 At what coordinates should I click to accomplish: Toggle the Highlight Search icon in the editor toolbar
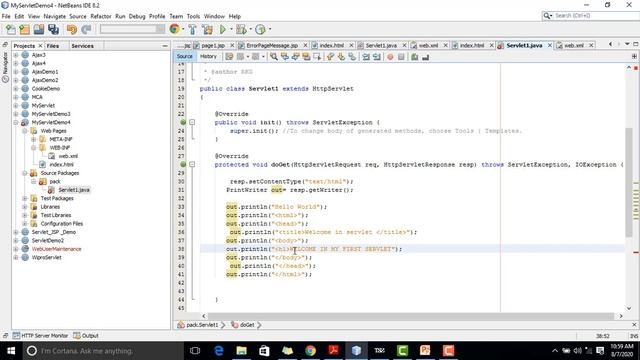pyautogui.click(x=306, y=57)
